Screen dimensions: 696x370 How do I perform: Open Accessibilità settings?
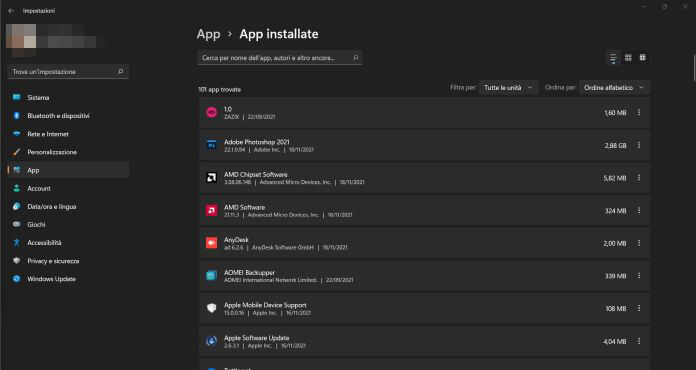click(x=68, y=243)
